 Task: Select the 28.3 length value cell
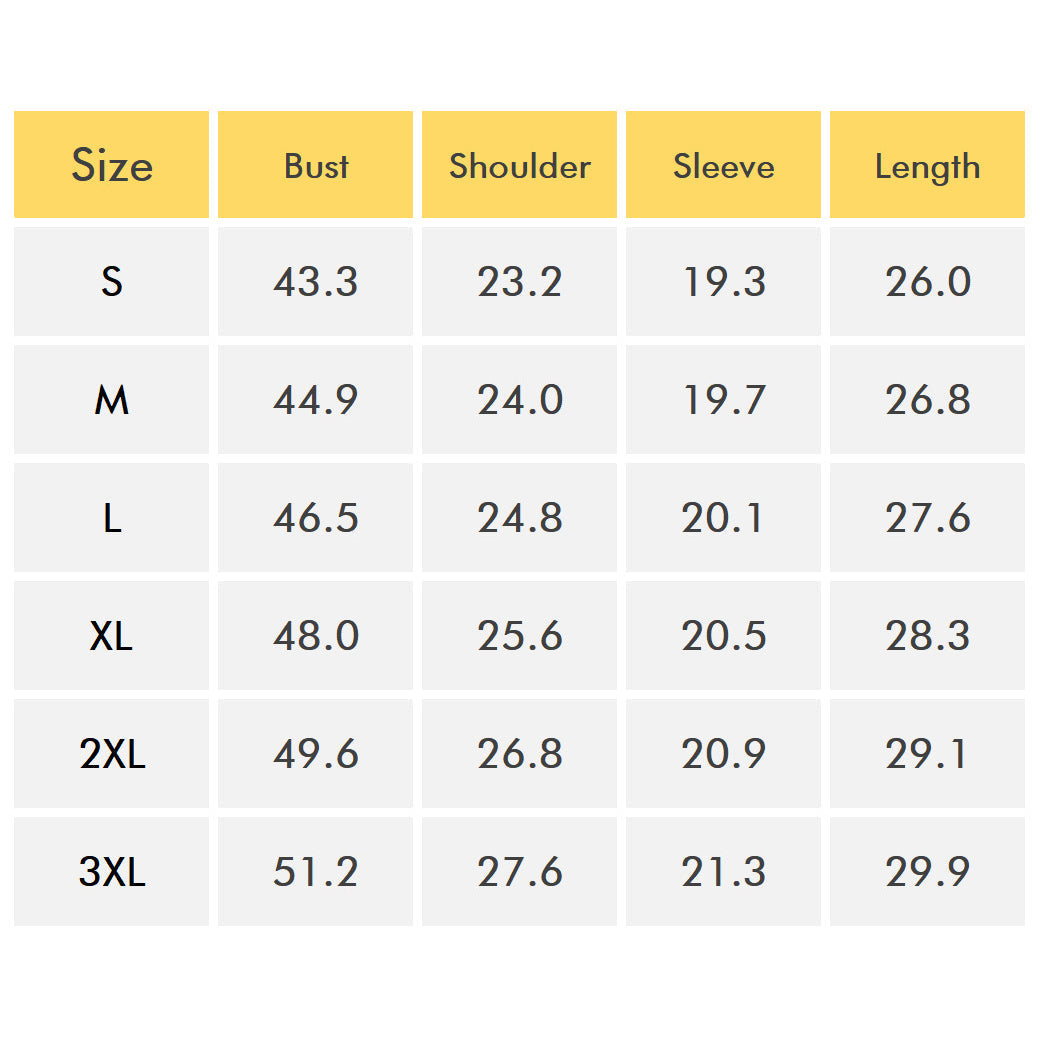tap(928, 635)
